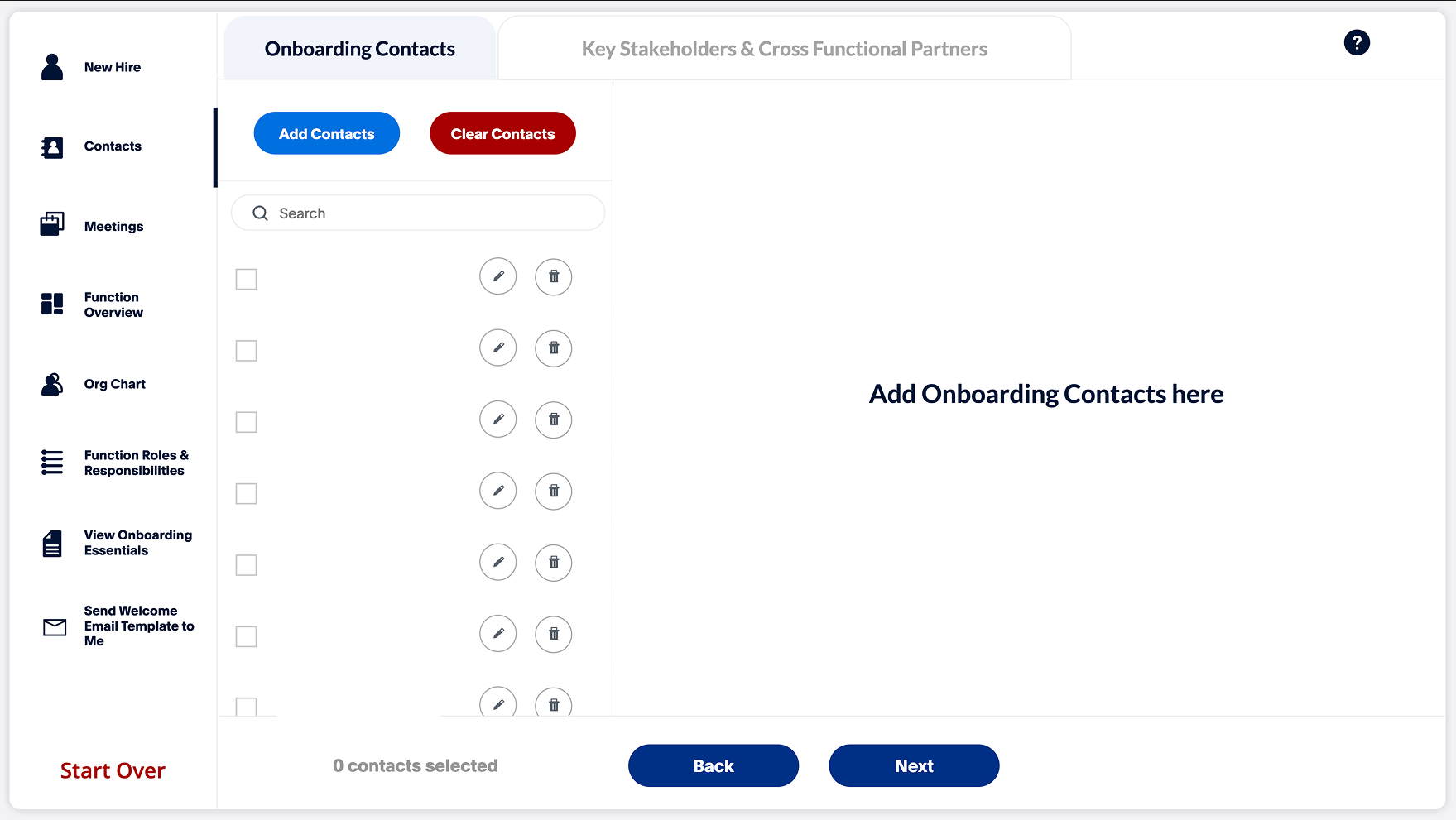This screenshot has height=820, width=1456.
Task: Click the edit pencil icon in the first contact row
Action: 498,276
